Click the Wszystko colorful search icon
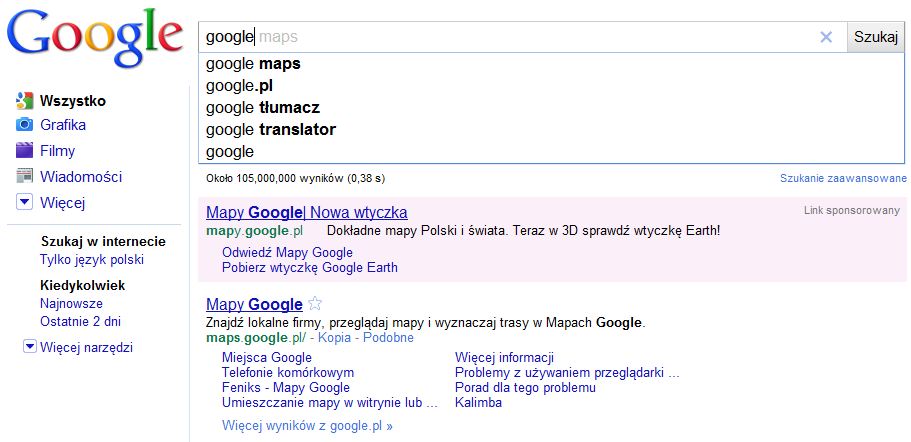 [x=24, y=101]
